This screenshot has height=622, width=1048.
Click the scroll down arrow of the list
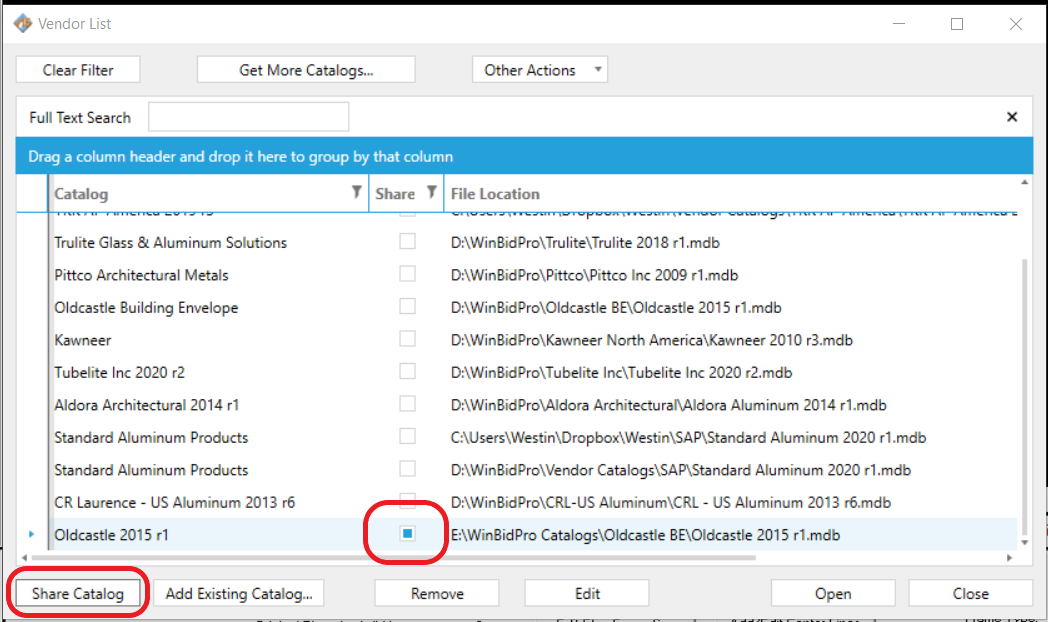click(x=1025, y=542)
